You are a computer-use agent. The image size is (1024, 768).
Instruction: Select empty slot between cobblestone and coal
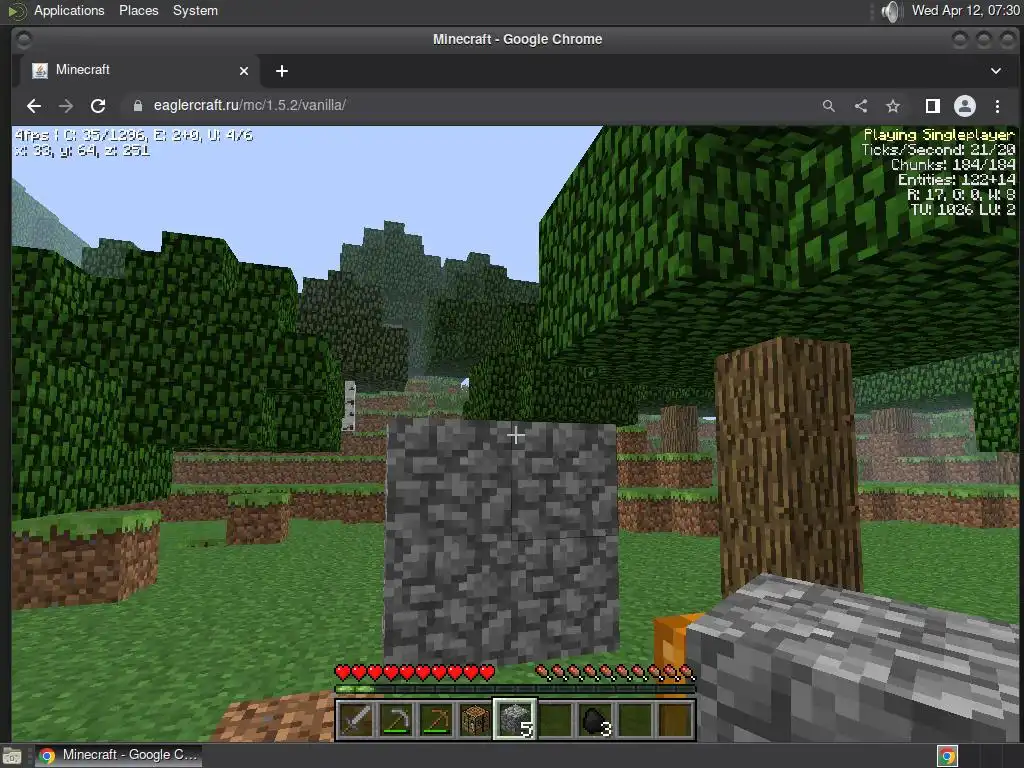click(x=555, y=720)
